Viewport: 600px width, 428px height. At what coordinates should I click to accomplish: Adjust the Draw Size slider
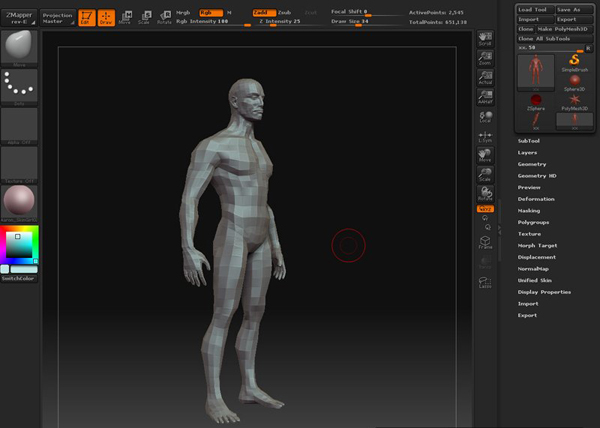click(x=366, y=22)
